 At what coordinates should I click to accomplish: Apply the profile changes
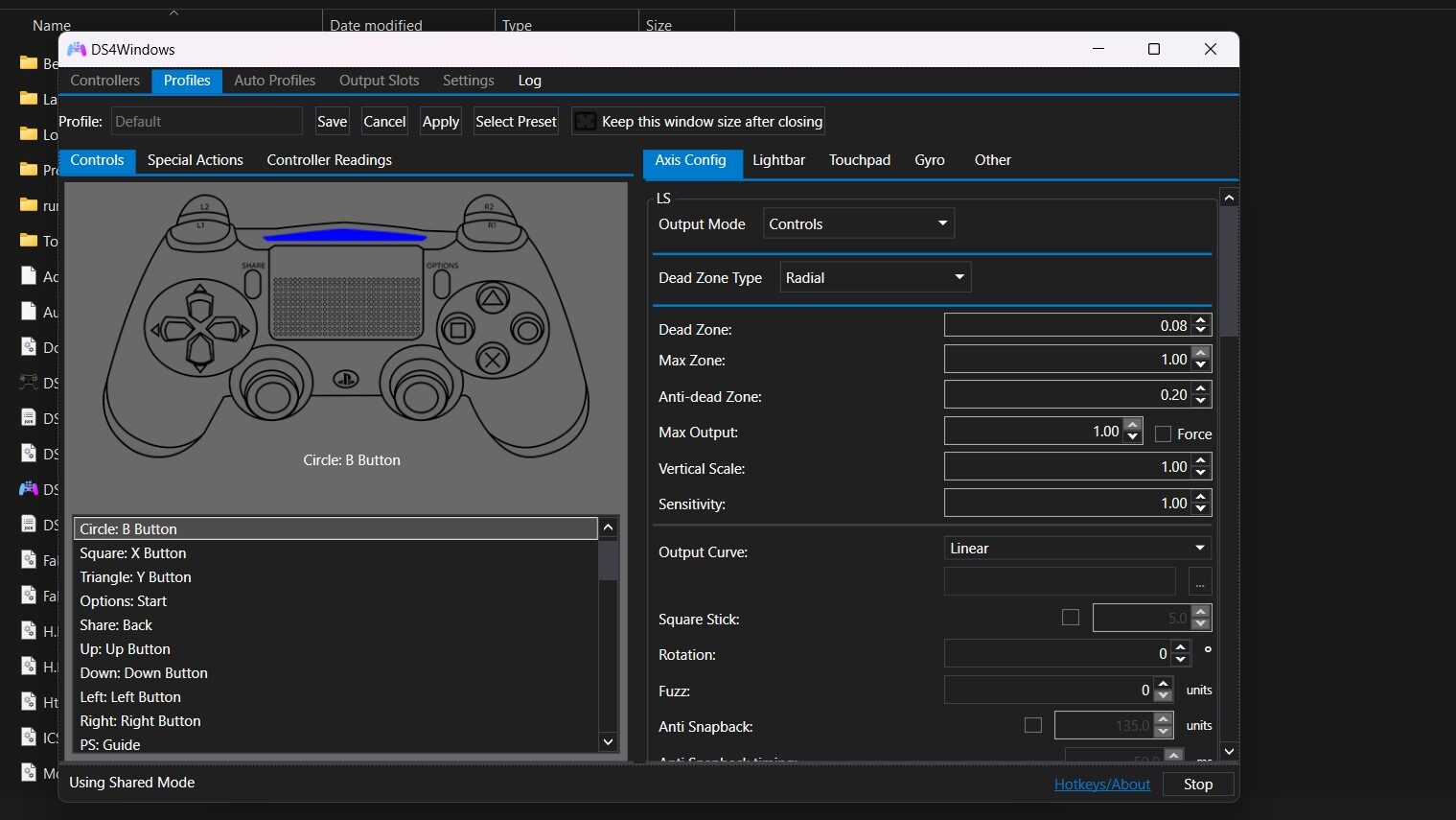point(441,122)
